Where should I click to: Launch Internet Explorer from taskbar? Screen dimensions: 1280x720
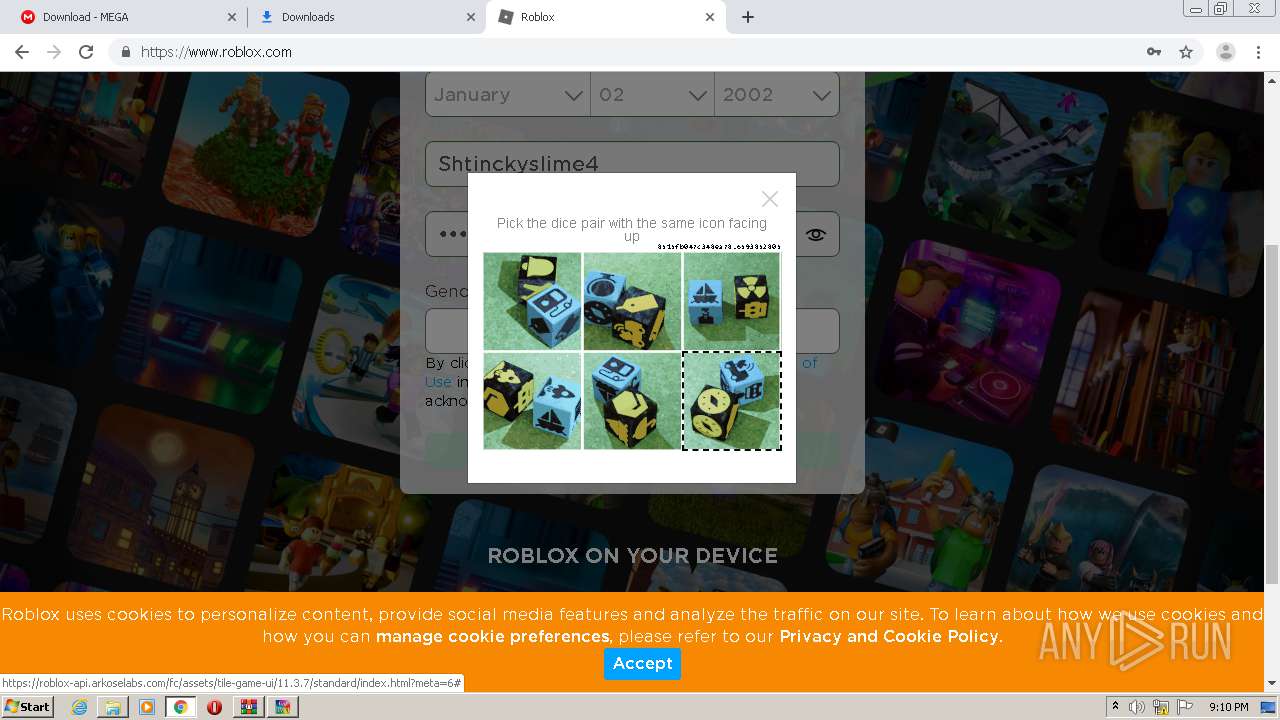[80, 707]
